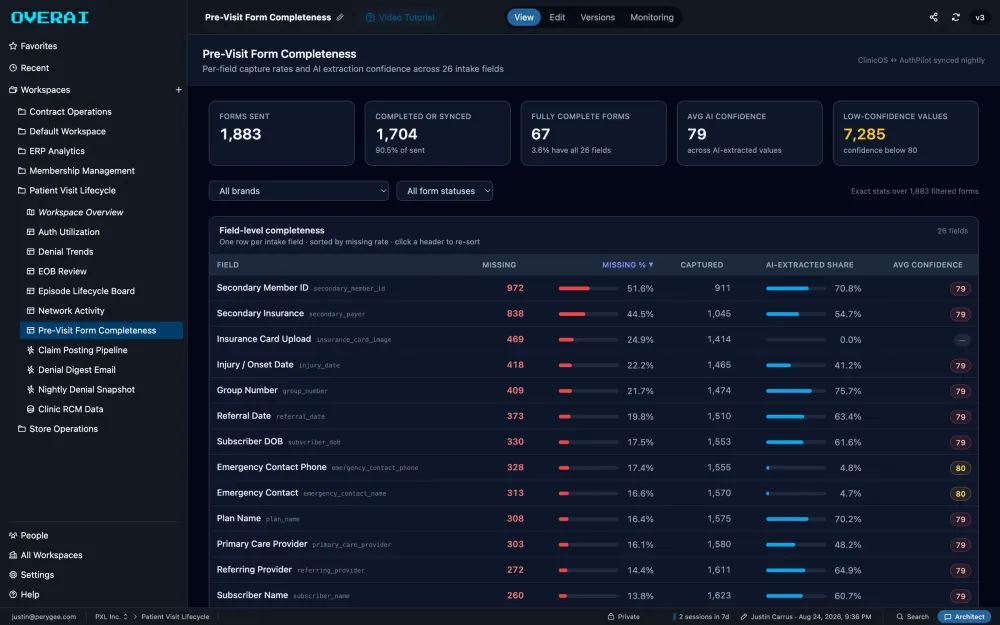Screen dimensions: 1000x625
Task: Click the Private lock status
Action: [624, 617]
